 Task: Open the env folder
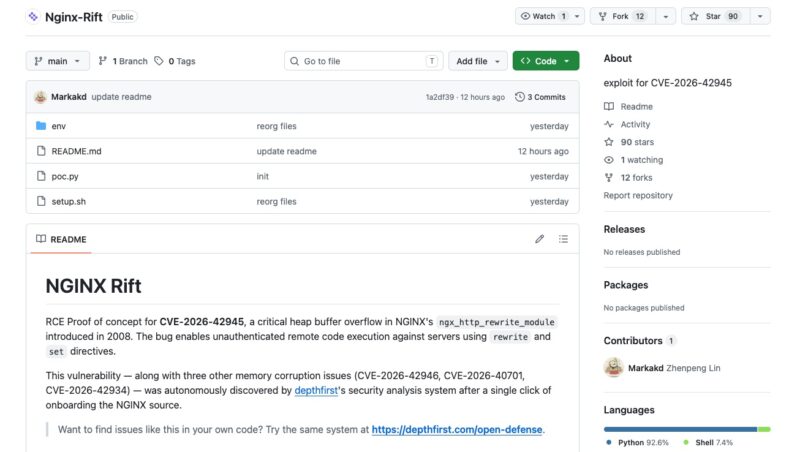(x=59, y=126)
